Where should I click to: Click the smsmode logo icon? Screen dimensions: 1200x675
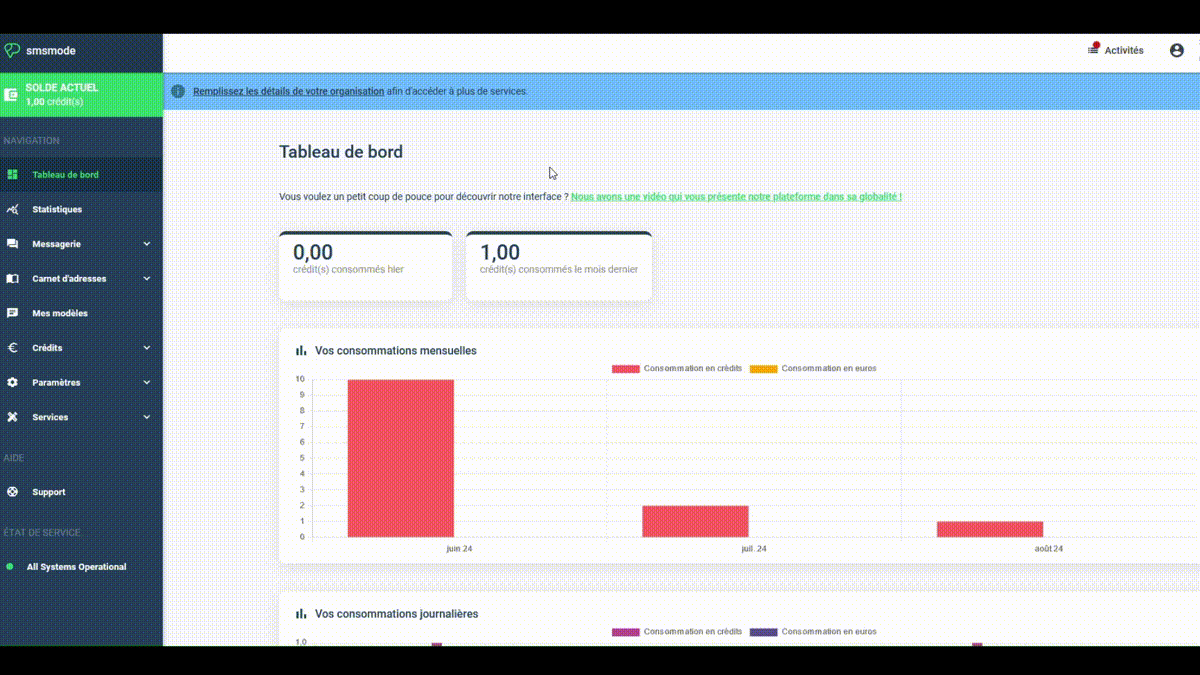[x=12, y=51]
